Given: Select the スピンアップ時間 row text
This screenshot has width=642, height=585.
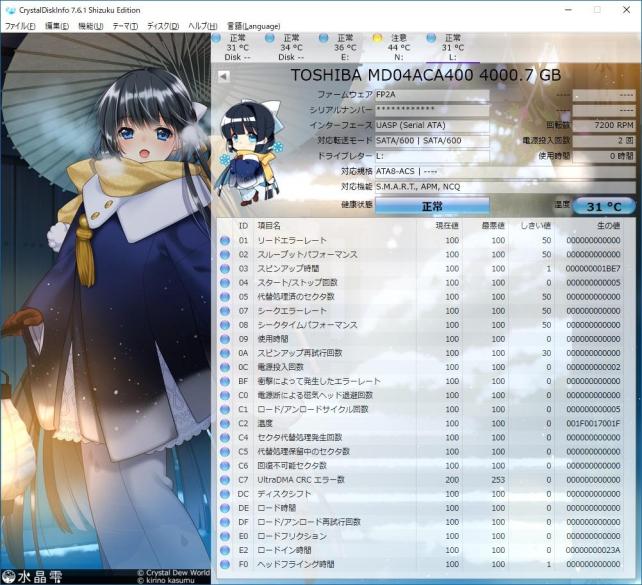Looking at the screenshot, I should point(288,269).
